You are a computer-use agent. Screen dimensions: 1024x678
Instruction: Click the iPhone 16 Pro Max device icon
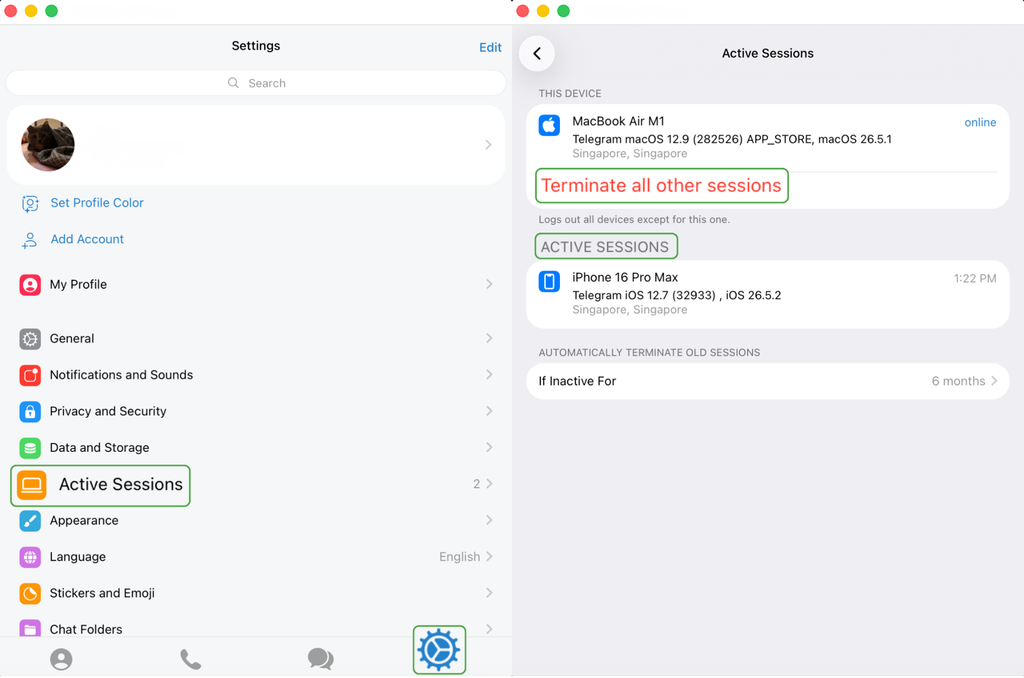(549, 281)
